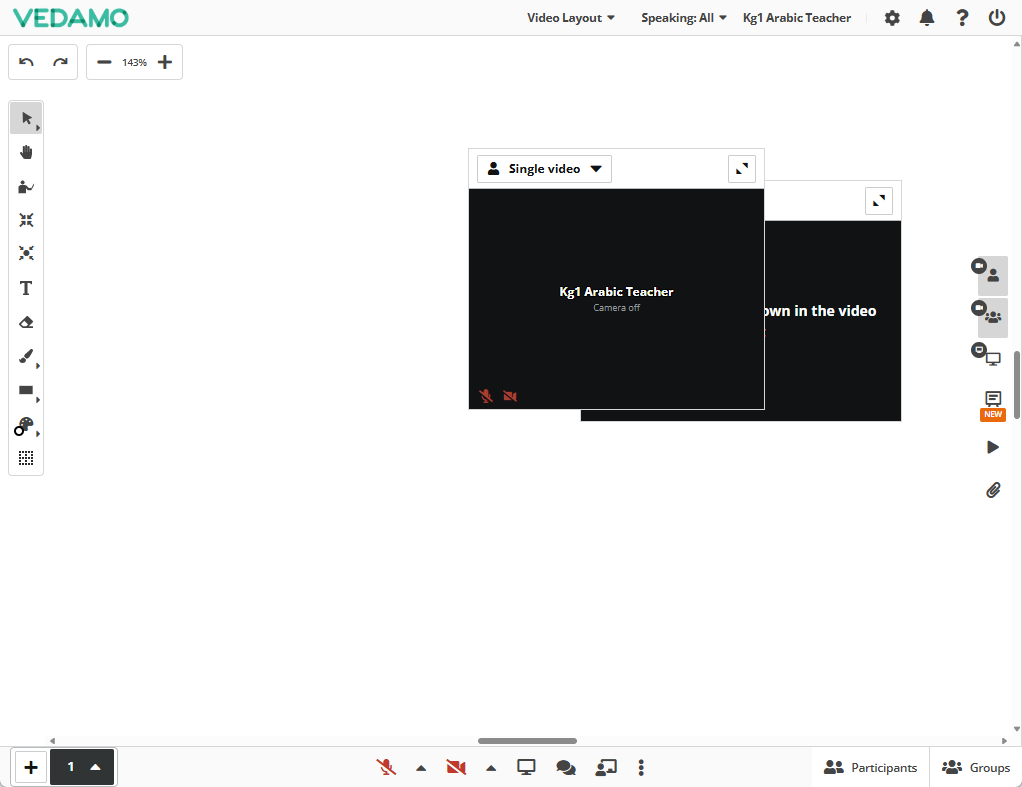Open the chat bubbles icon
The height and width of the screenshot is (787, 1022).
(x=566, y=767)
